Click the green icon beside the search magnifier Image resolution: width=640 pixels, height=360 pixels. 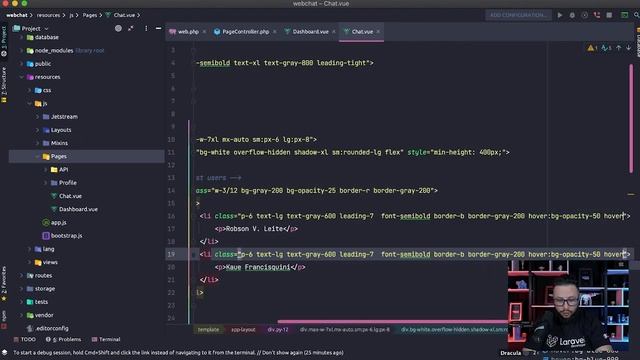click(x=624, y=15)
